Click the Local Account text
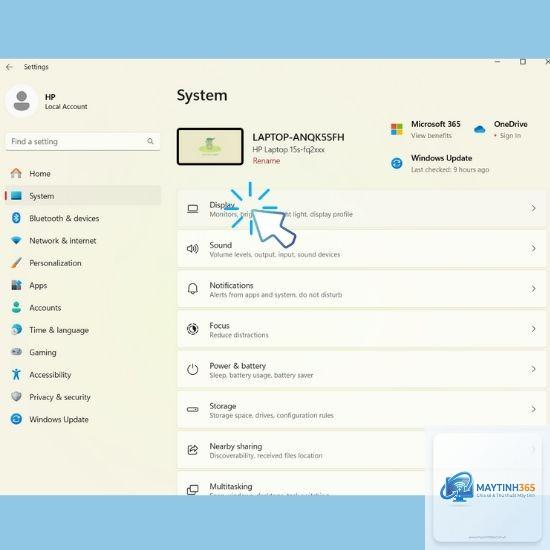This screenshot has height=550, width=550. pyautogui.click(x=66, y=107)
